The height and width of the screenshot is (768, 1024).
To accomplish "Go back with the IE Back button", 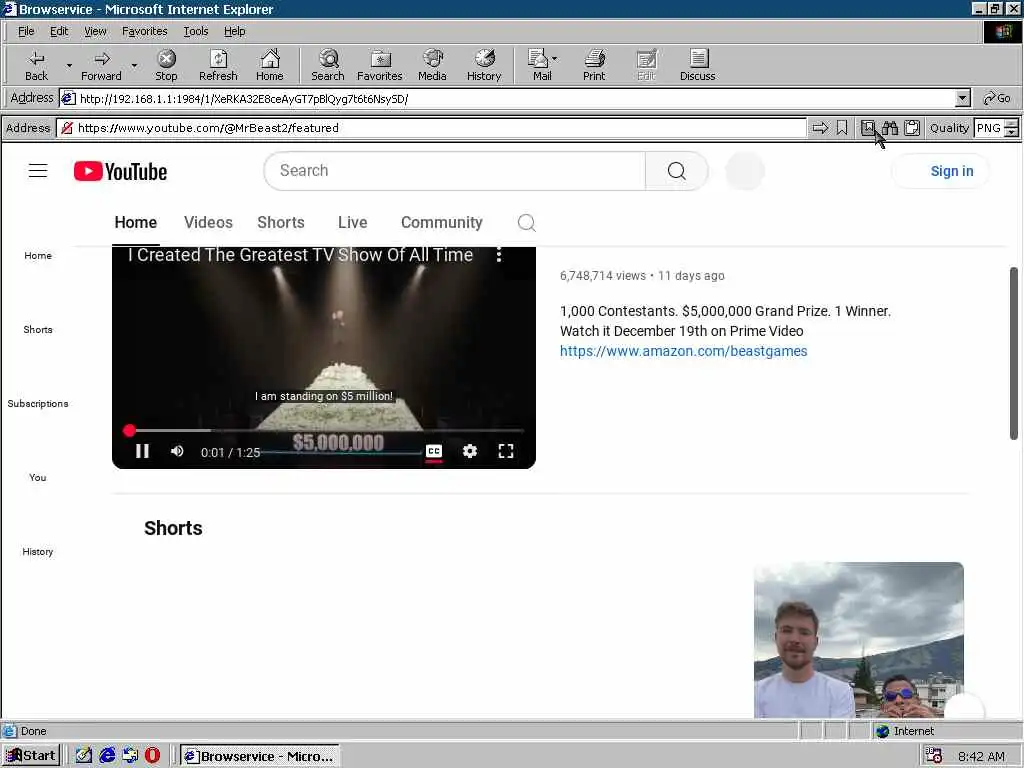I will (x=37, y=65).
